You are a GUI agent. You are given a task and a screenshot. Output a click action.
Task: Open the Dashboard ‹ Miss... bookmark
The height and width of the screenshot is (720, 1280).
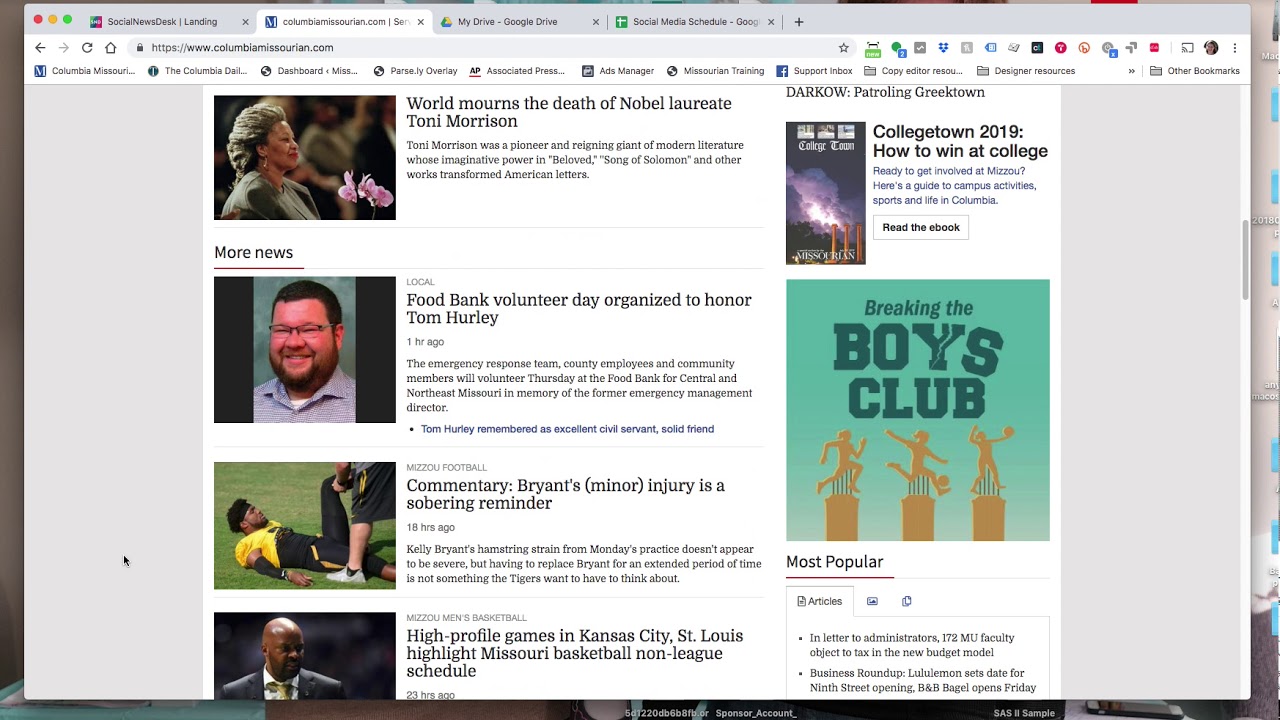[x=309, y=71]
